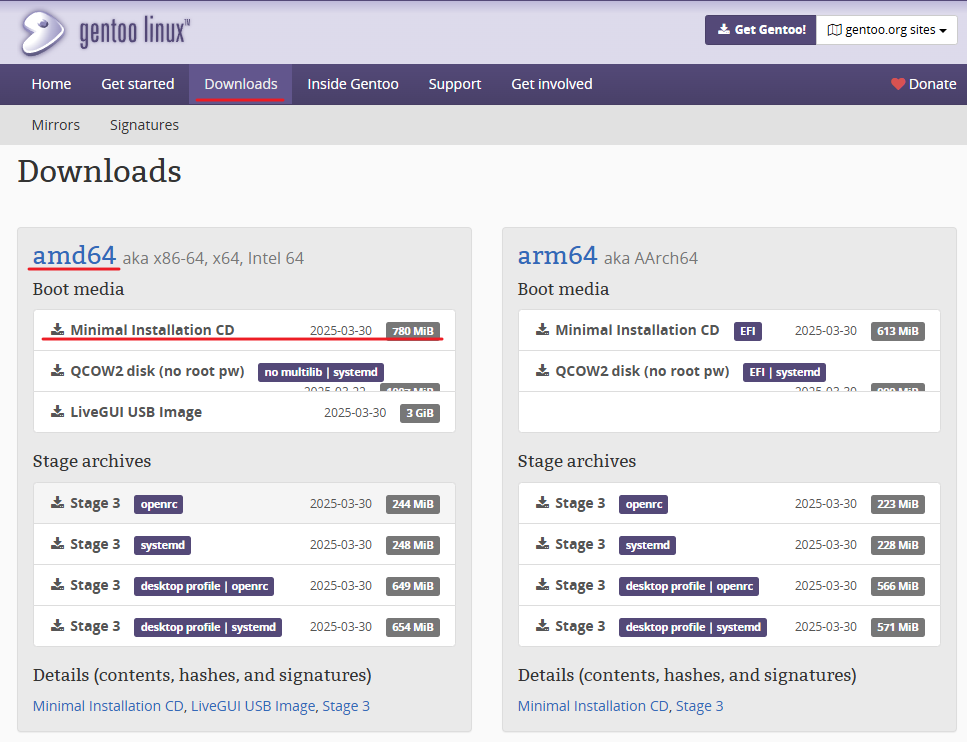Viewport: 967px width, 742px height.
Task: Click the 780 MiB size badge
Action: coord(413,331)
